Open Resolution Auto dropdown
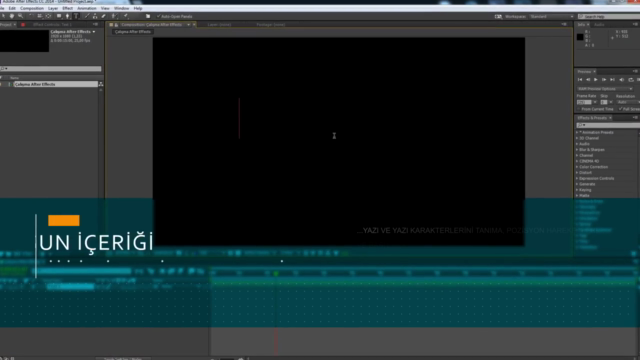This screenshot has height=360, width=640. coord(627,102)
